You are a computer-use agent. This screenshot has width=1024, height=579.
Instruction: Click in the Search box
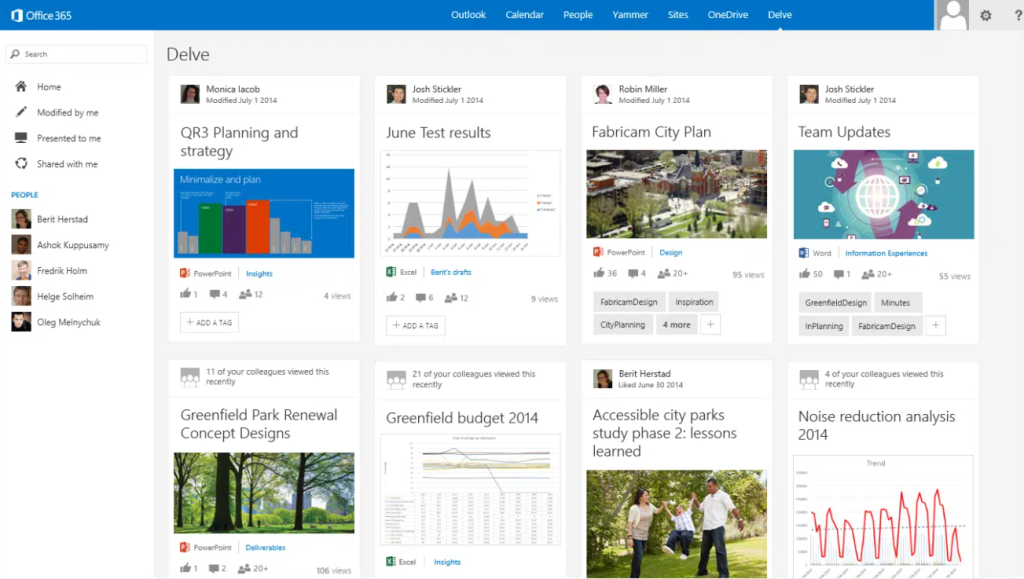78,54
